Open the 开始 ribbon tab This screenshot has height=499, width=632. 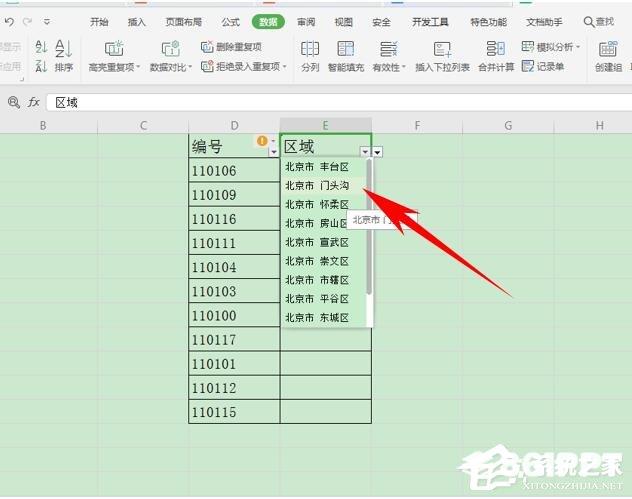click(x=99, y=22)
